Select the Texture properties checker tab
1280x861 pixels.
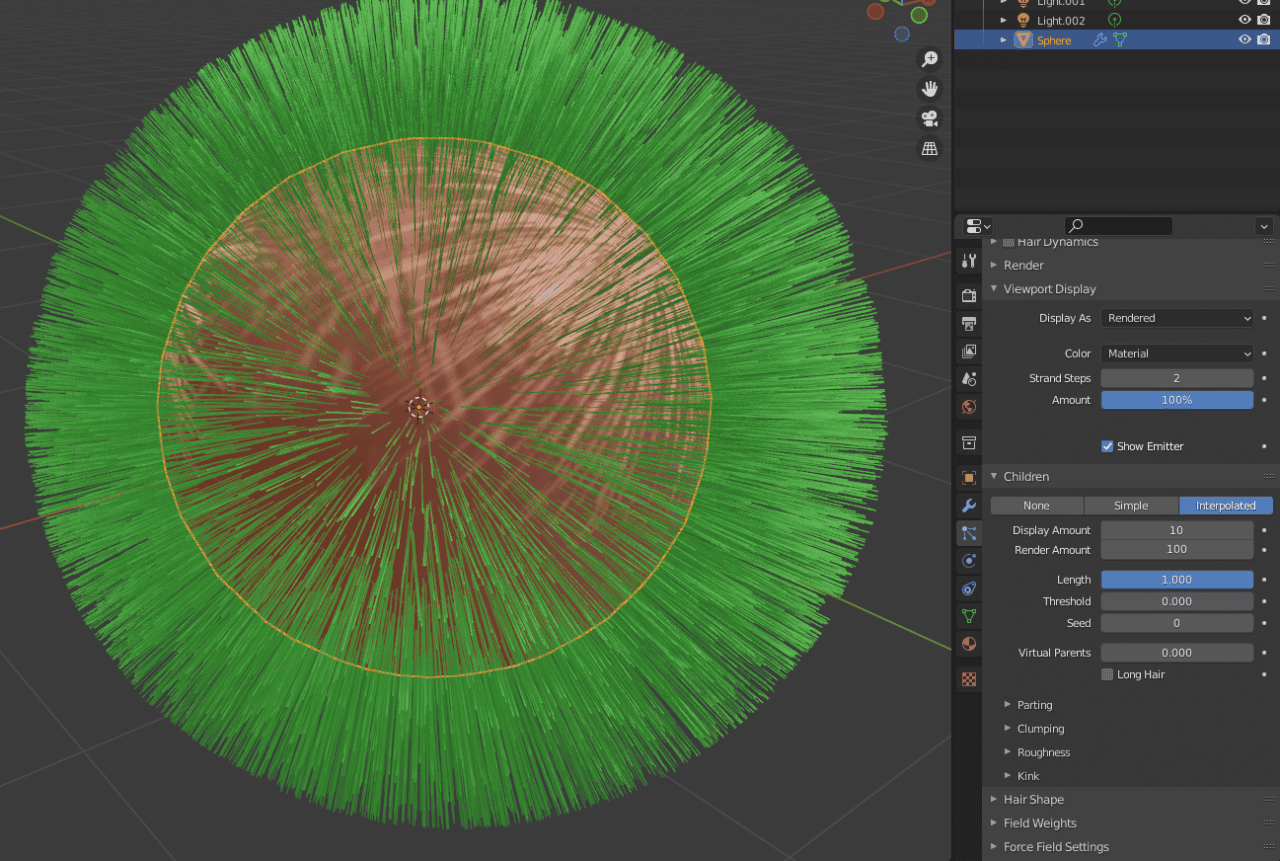[967, 679]
